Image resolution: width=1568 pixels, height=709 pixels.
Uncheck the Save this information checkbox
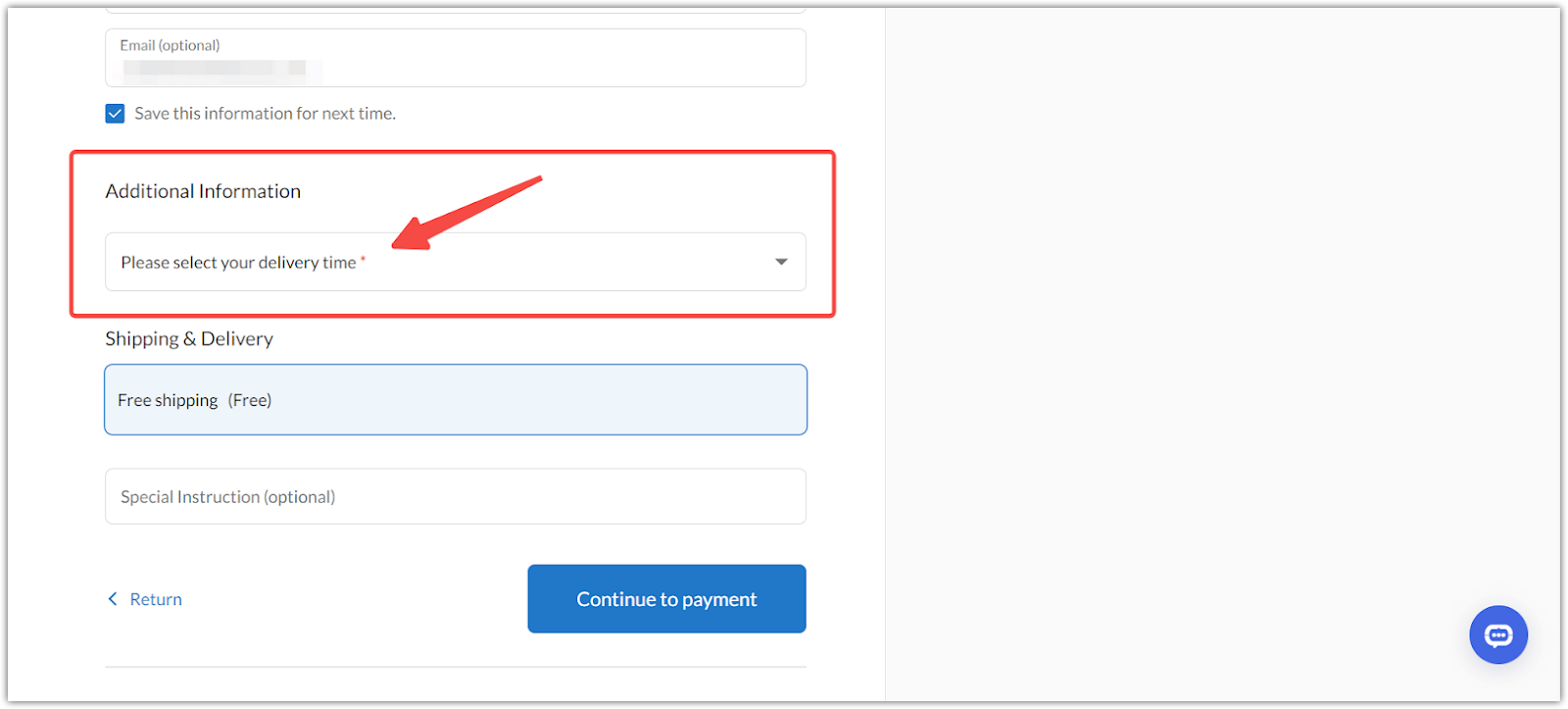click(115, 114)
